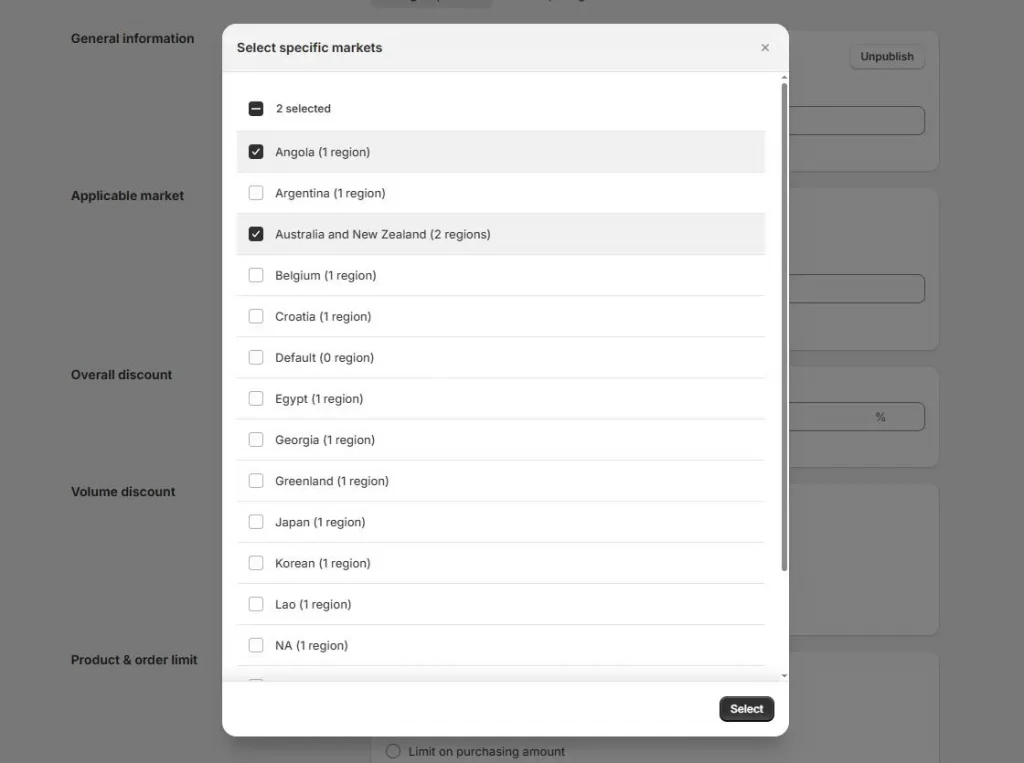Click the percentage discount input field
This screenshot has width=1024, height=763.
pyautogui.click(x=860, y=417)
